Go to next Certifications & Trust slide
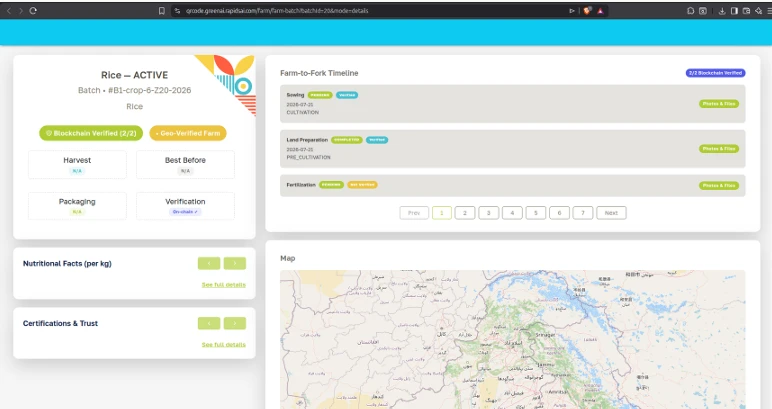The width and height of the screenshot is (772, 409). click(x=235, y=323)
